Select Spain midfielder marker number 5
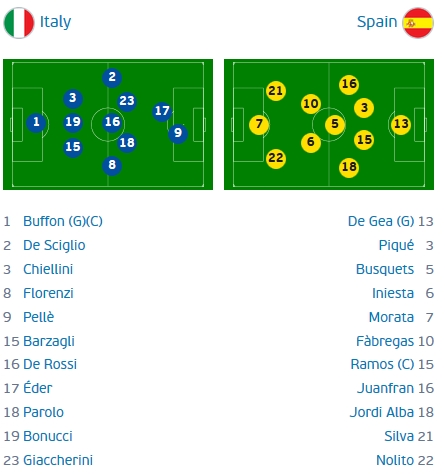Image resolution: width=445 pixels, height=474 pixels. tap(335, 124)
